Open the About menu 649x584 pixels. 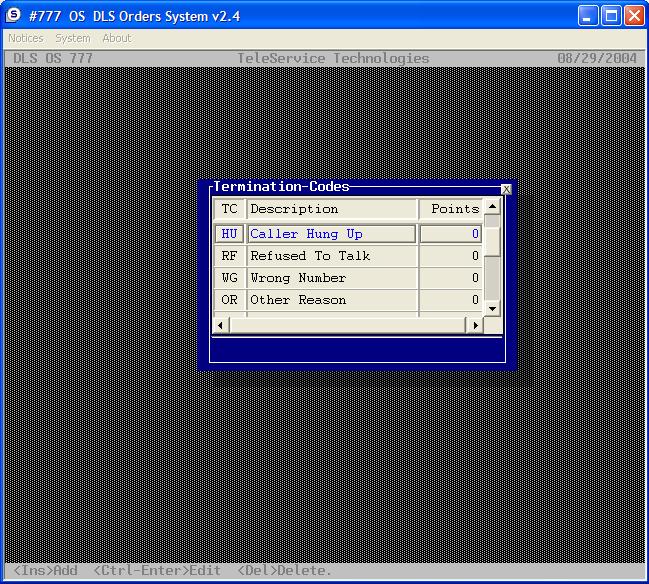[117, 38]
